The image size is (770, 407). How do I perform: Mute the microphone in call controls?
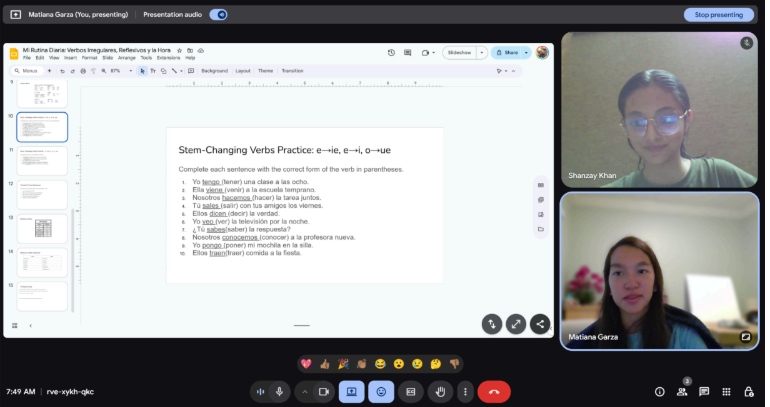pyautogui.click(x=280, y=392)
